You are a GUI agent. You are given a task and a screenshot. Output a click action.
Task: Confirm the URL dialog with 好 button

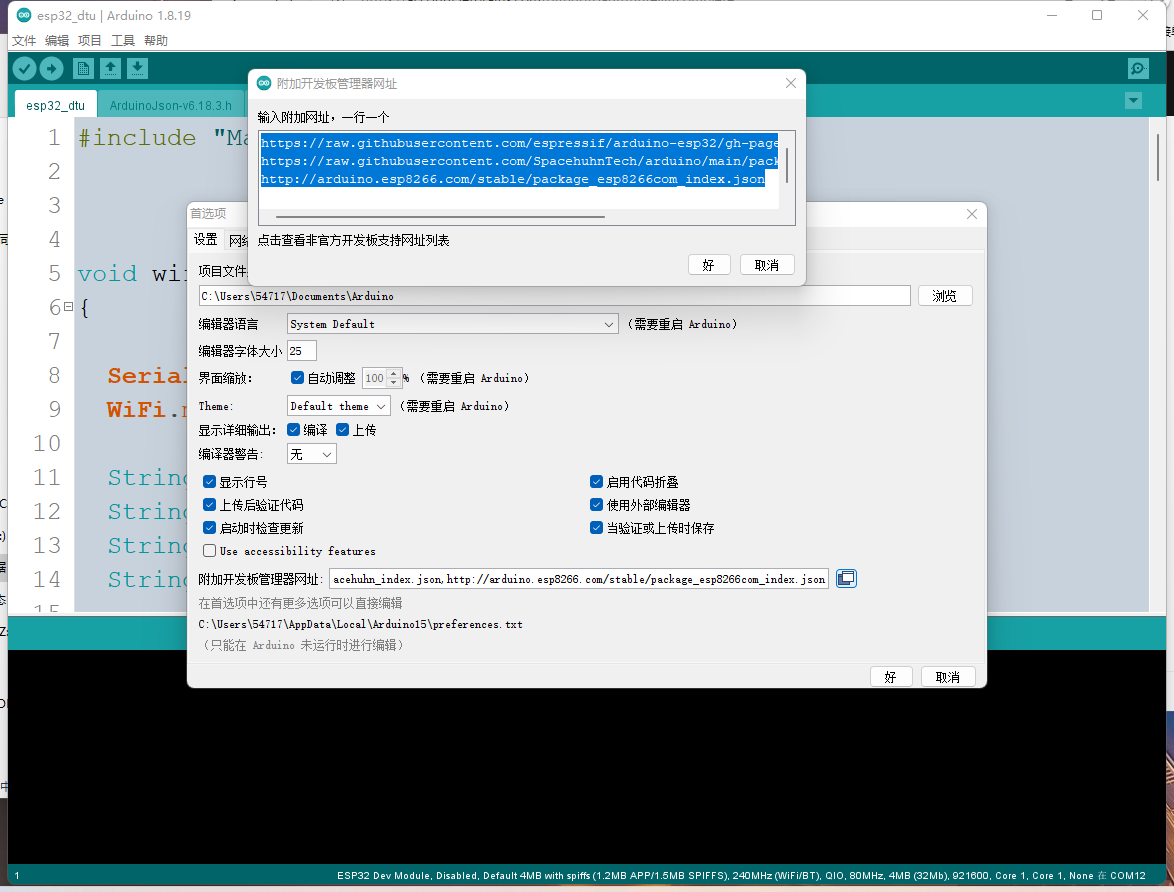pos(709,265)
